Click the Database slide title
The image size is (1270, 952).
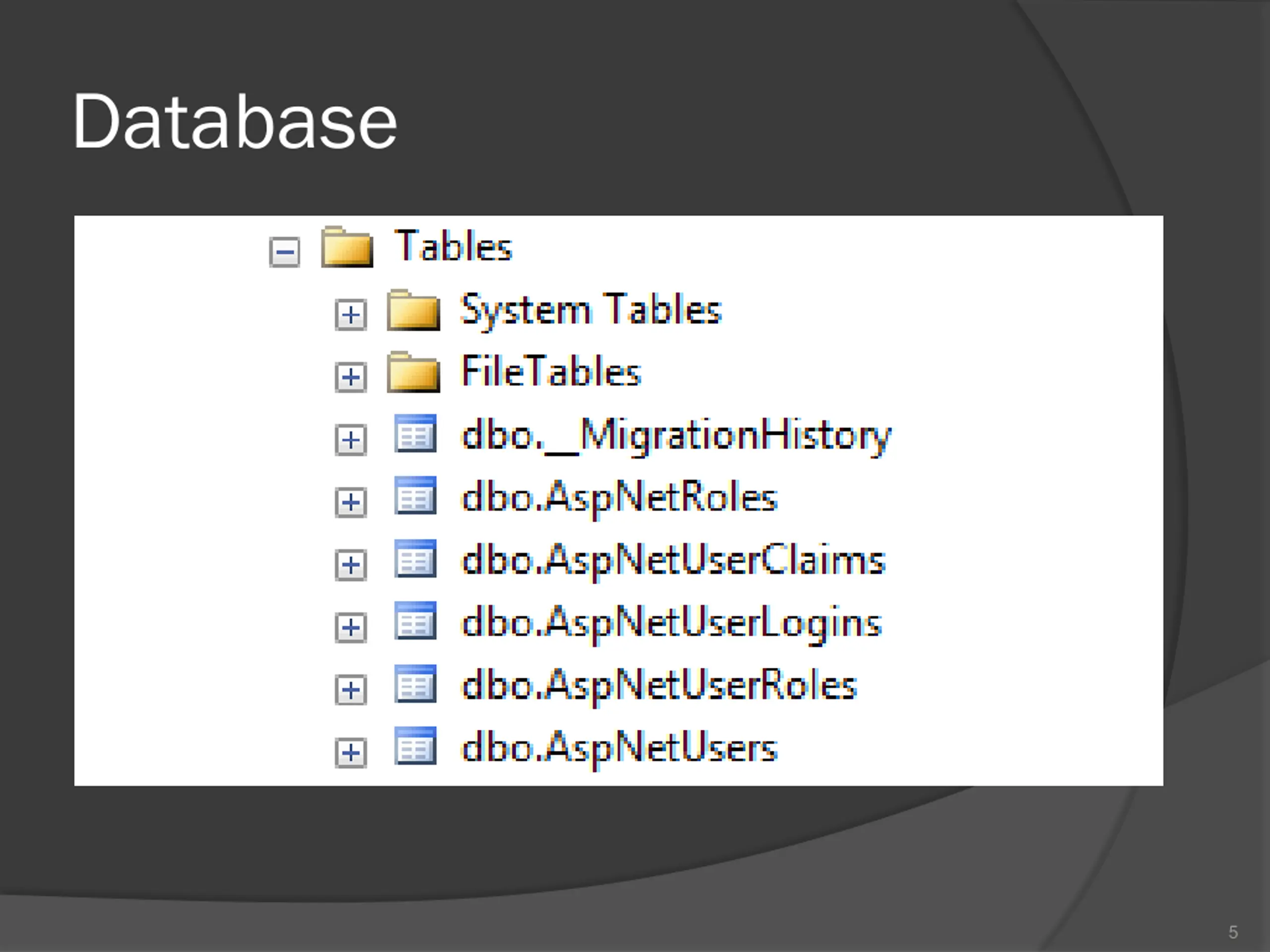(235, 121)
